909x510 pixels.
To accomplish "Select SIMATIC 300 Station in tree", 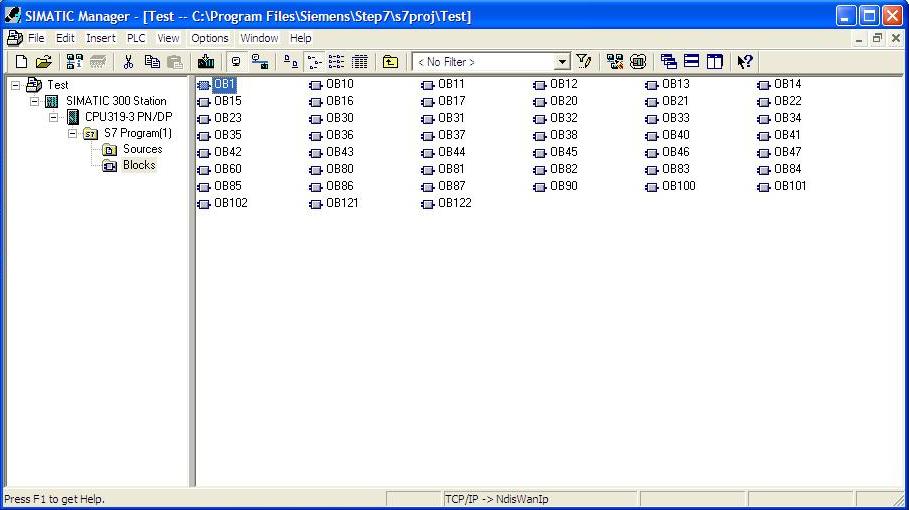I will (116, 101).
